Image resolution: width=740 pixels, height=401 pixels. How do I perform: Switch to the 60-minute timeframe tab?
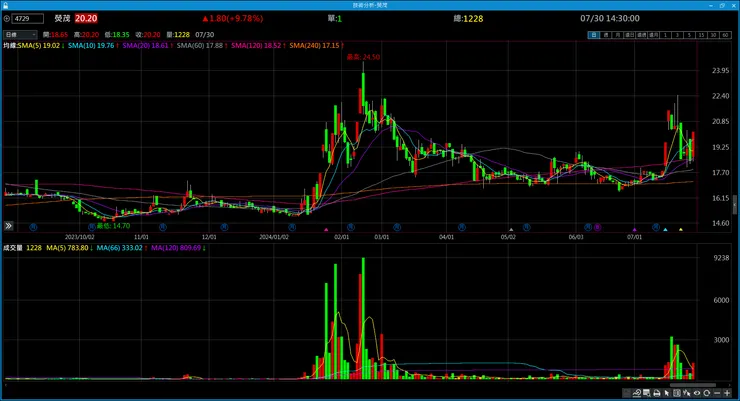point(725,35)
